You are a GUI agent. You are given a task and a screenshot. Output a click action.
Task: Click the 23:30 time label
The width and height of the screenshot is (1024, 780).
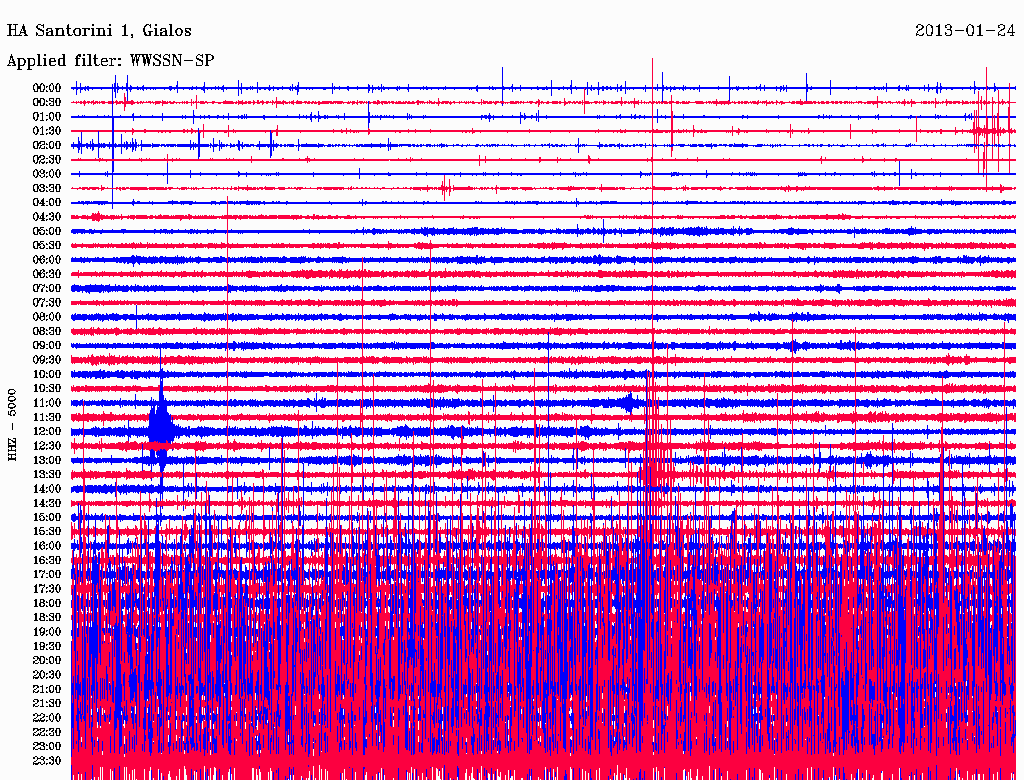click(47, 761)
